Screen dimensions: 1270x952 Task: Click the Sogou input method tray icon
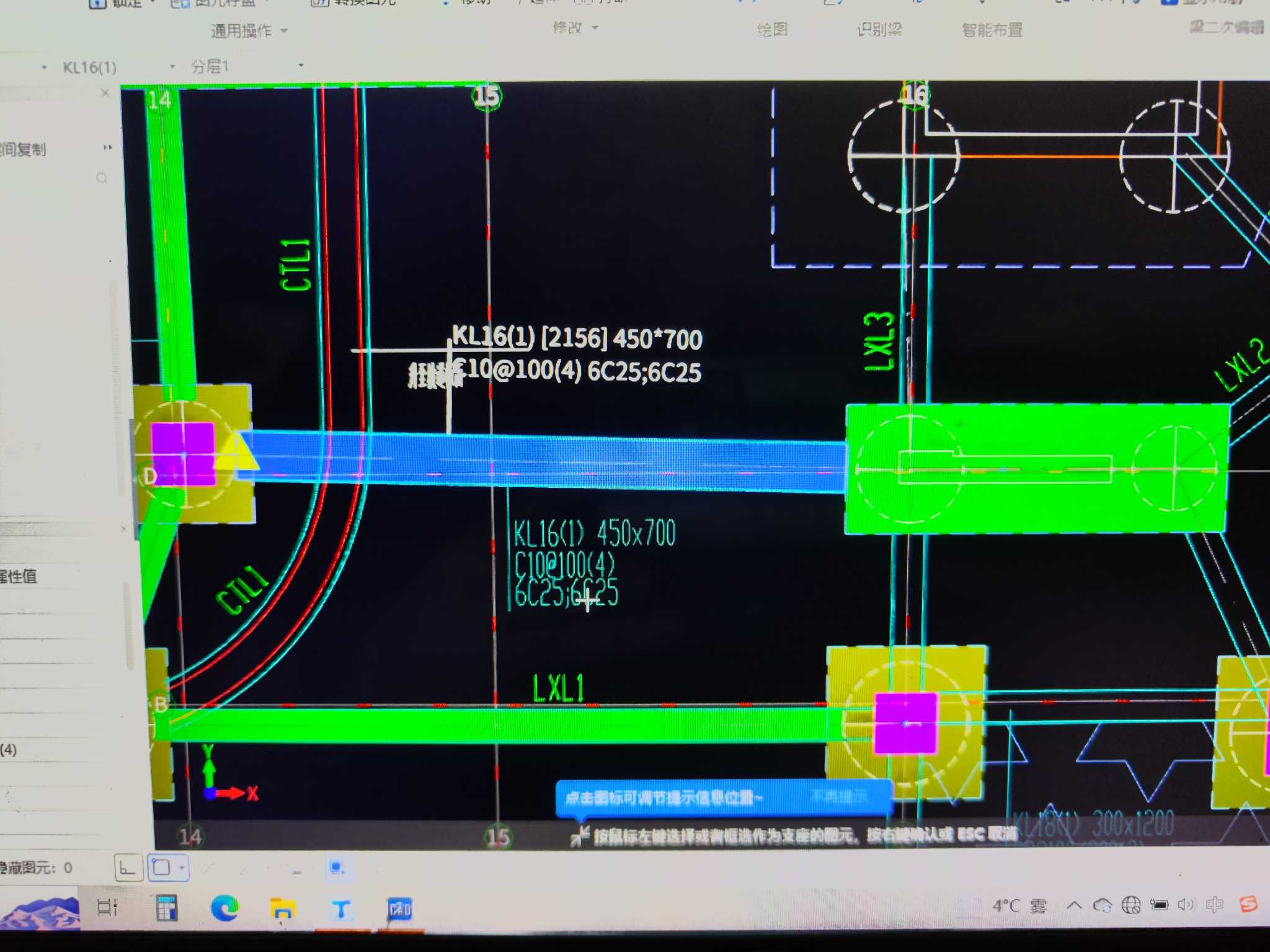[1248, 904]
